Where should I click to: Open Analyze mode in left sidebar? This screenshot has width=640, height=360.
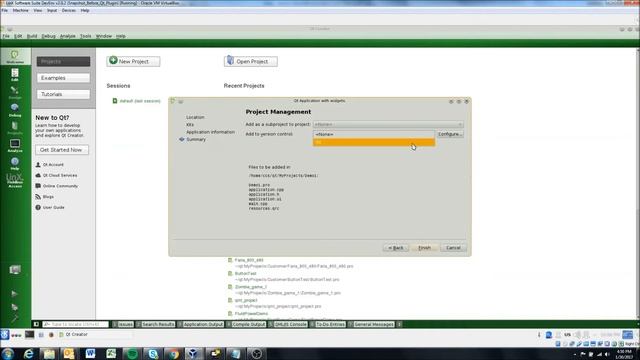[x=15, y=146]
